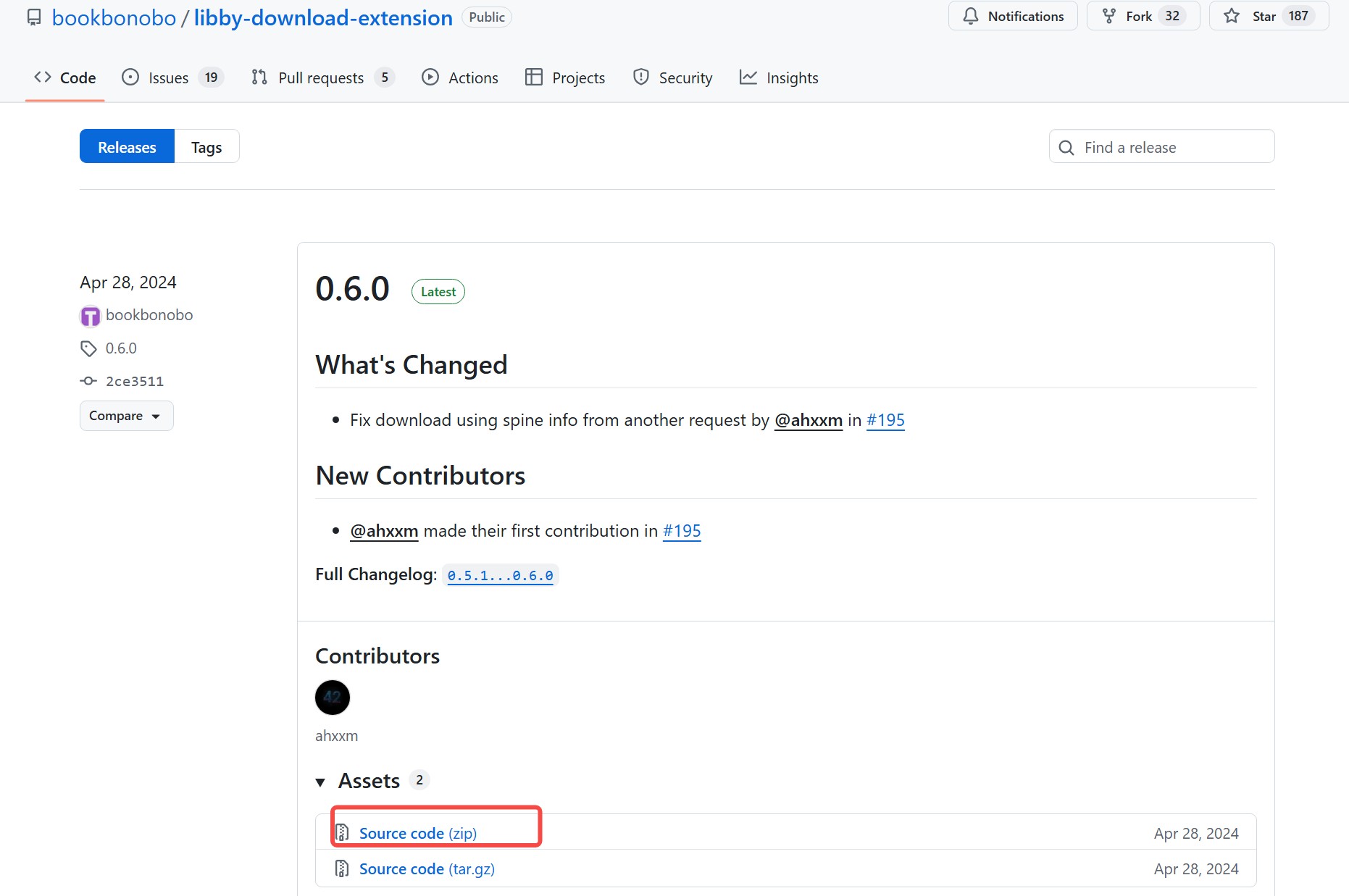Collapse the Assets section triangle

320,782
